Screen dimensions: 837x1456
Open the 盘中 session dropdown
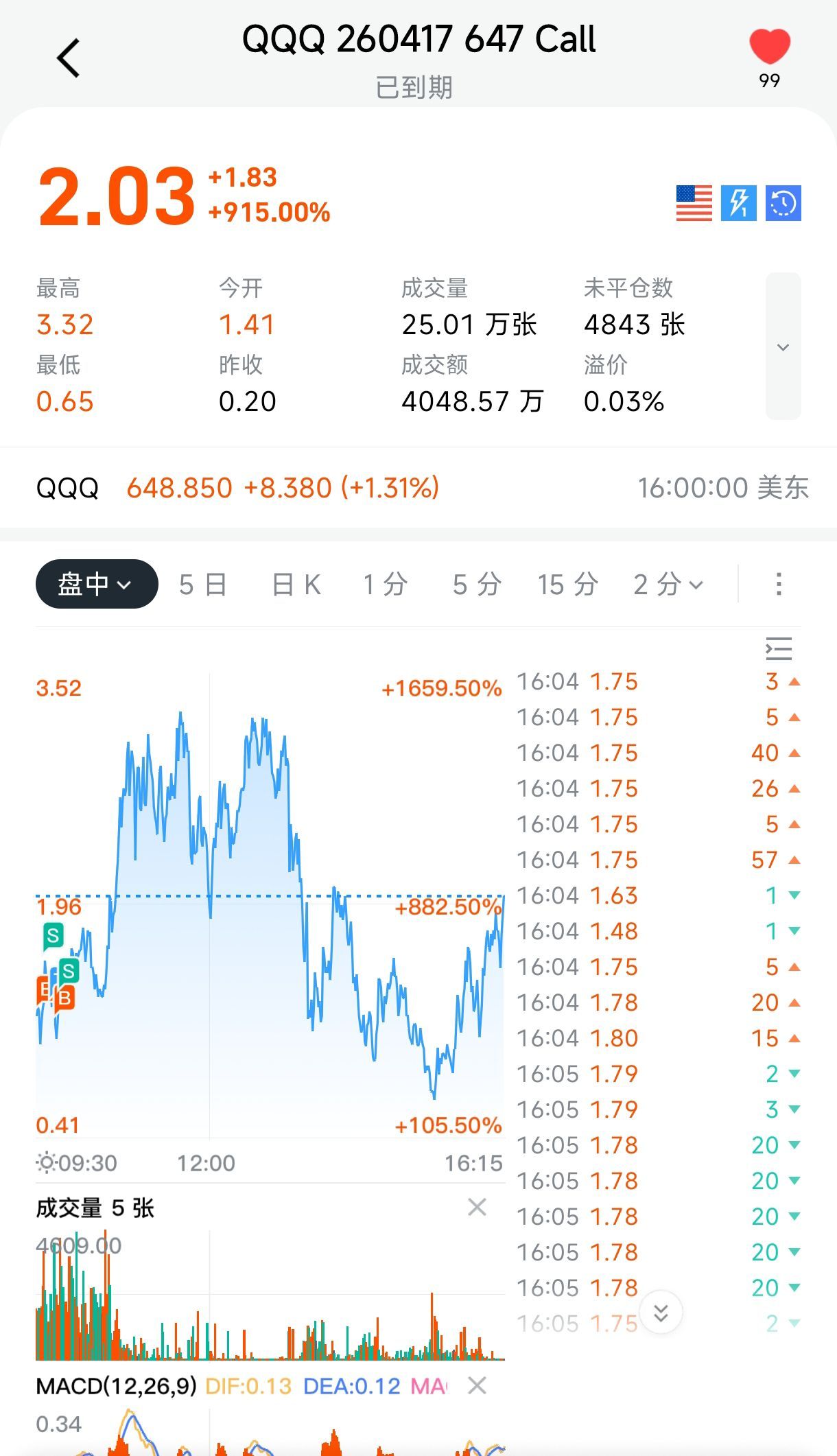pos(97,585)
